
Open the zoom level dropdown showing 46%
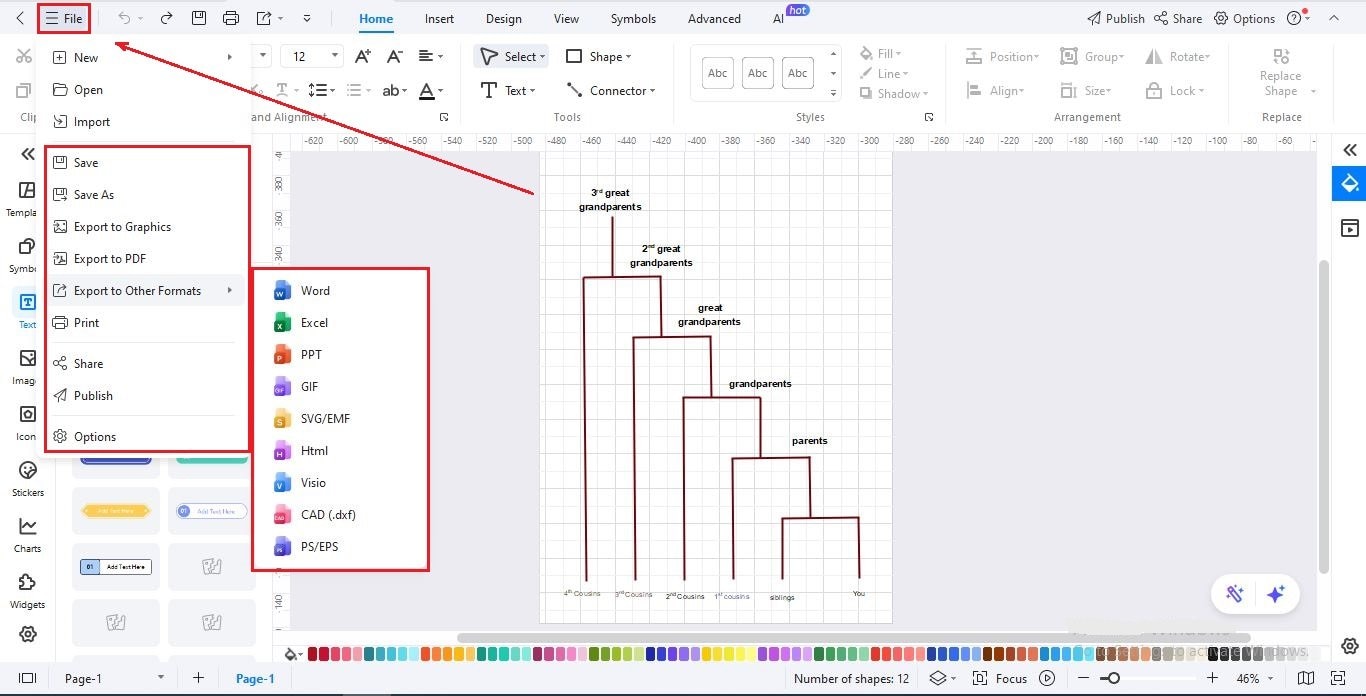(x=1253, y=678)
